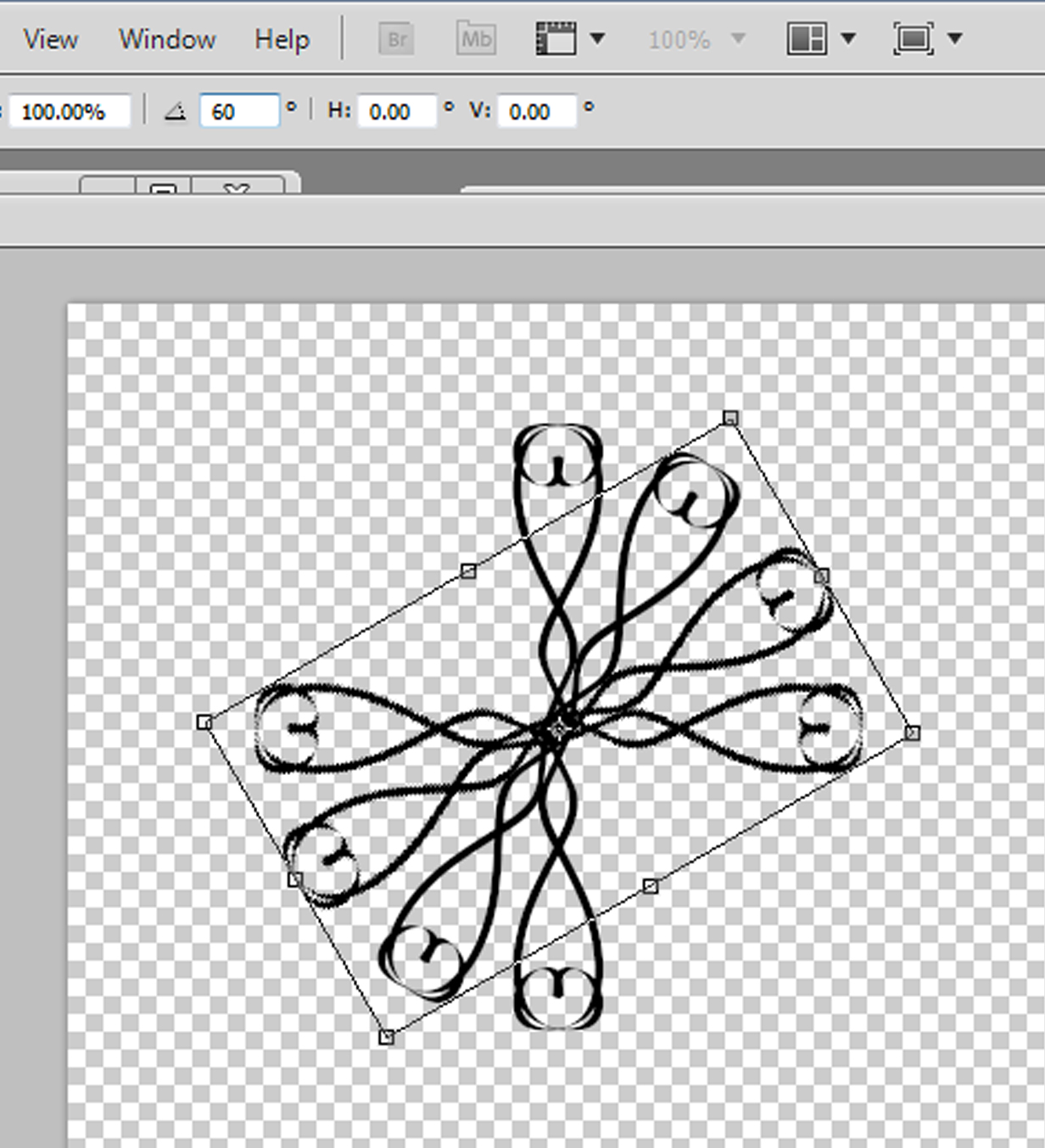Open the Screen Mode dropdown arrow
This screenshot has height=1148, width=1045.
pyautogui.click(x=955, y=38)
